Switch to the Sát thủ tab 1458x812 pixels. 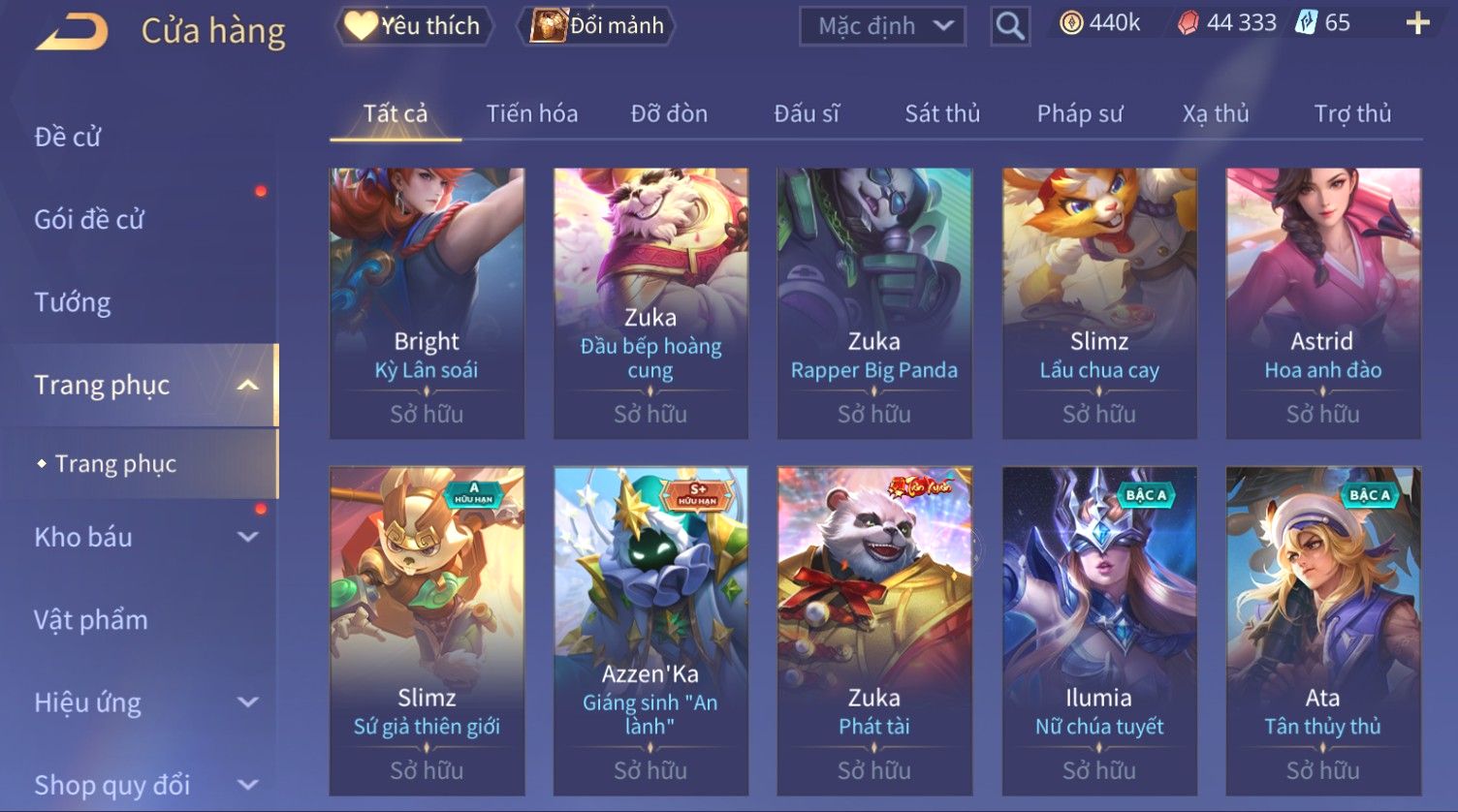[942, 113]
